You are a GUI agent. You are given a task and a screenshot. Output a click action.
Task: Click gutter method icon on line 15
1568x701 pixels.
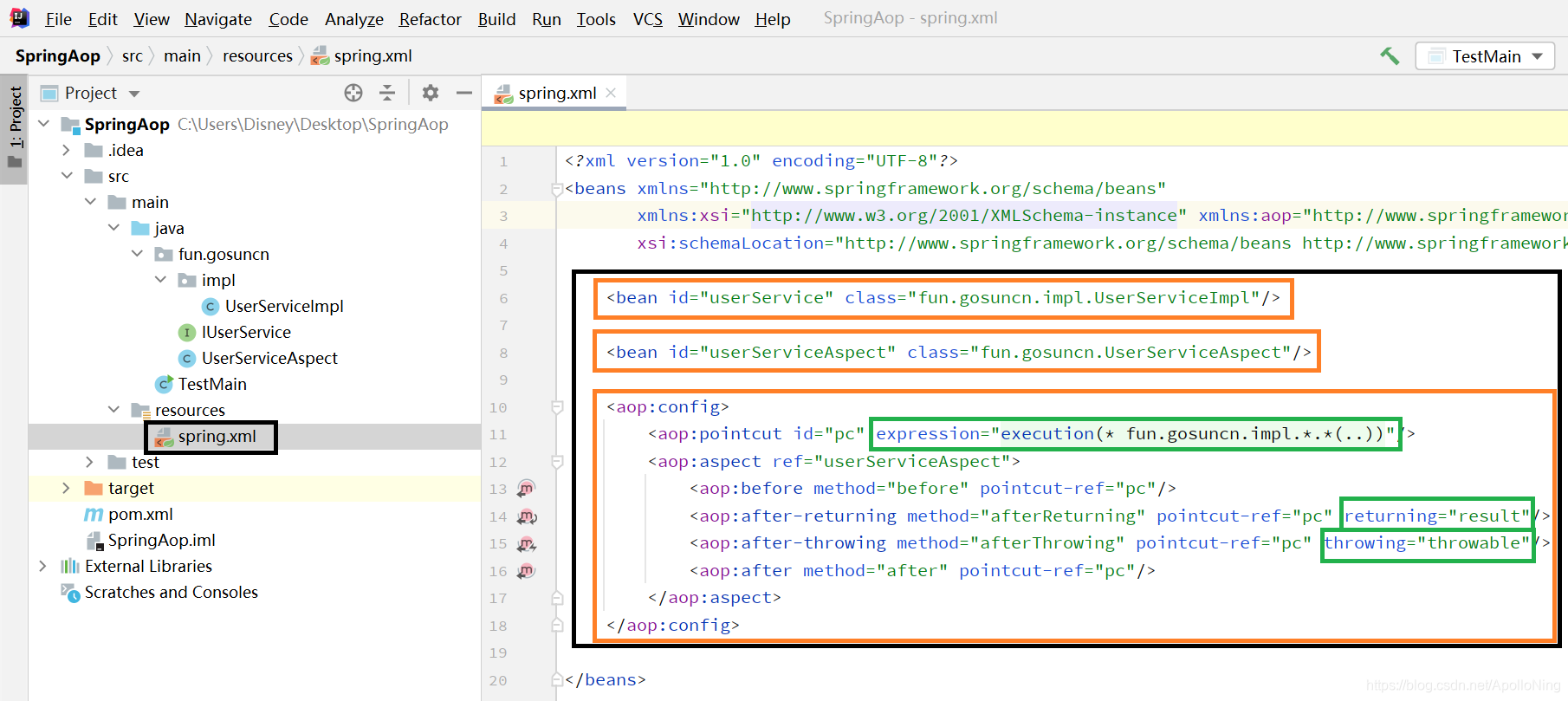pyautogui.click(x=527, y=544)
